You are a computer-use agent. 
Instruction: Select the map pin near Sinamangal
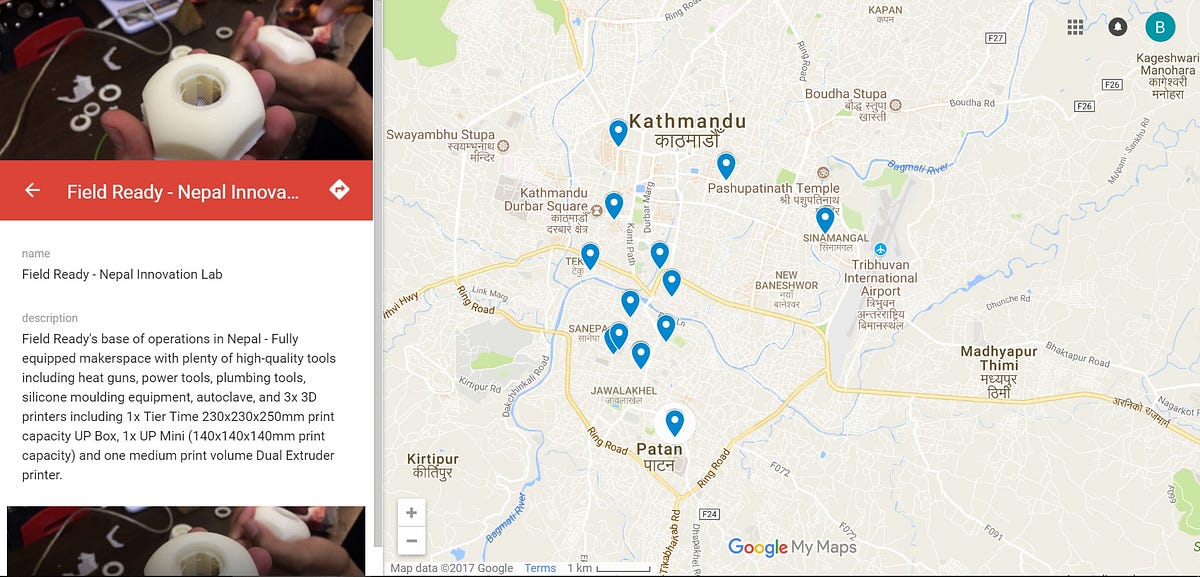[x=825, y=220]
